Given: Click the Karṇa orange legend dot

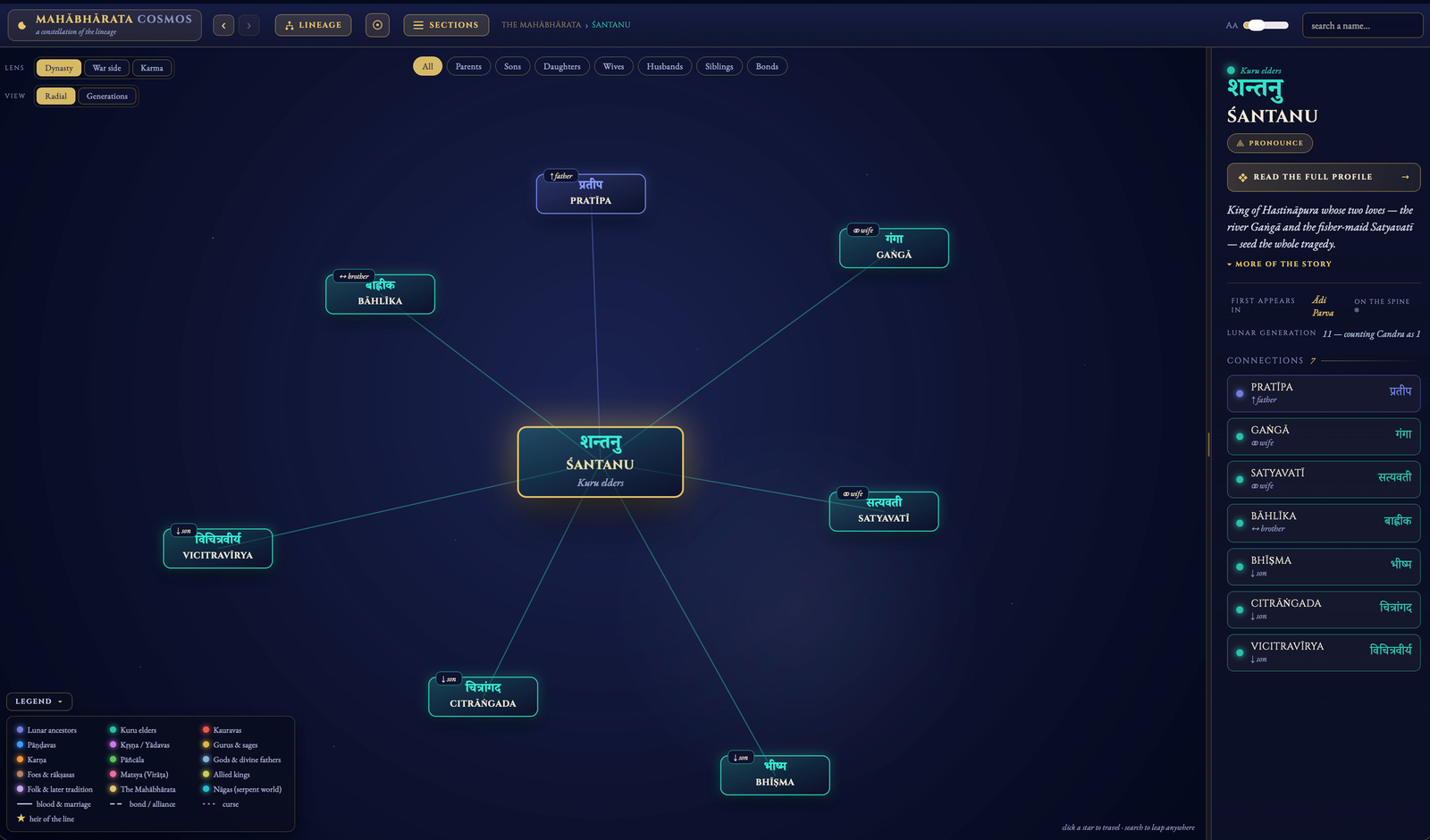Looking at the screenshot, I should [x=20, y=760].
